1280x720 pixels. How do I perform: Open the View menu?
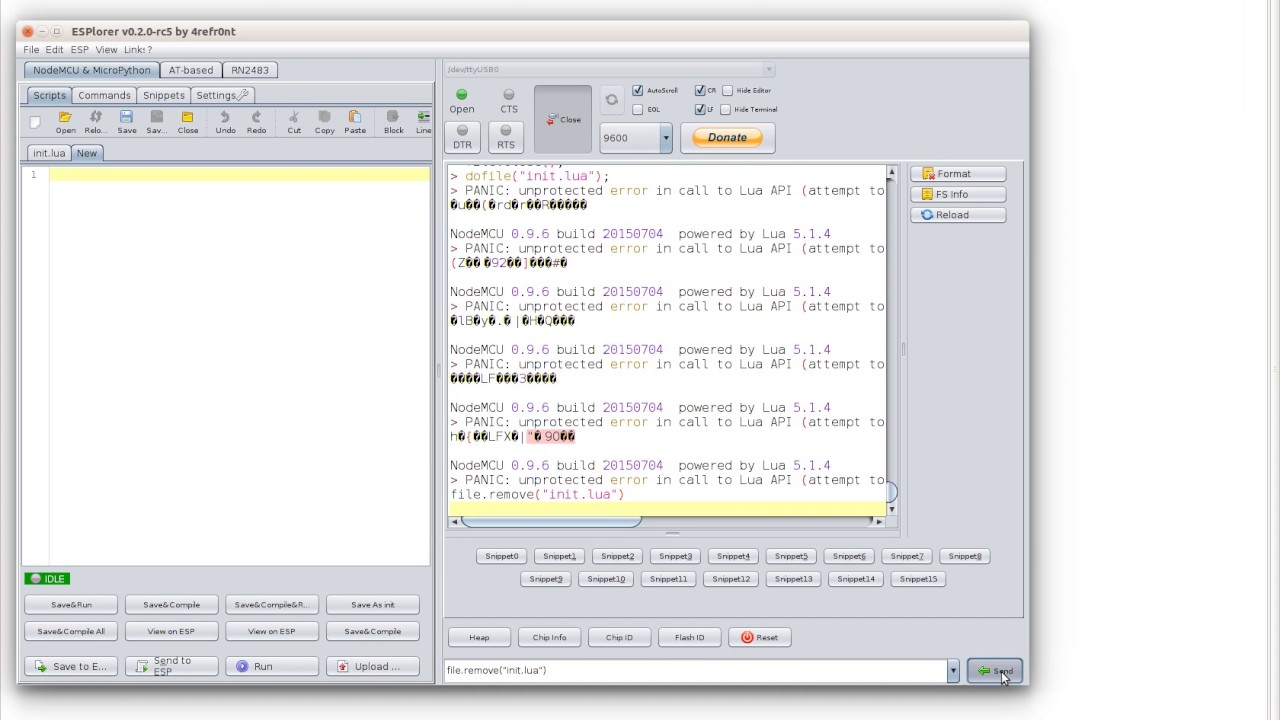(x=106, y=49)
